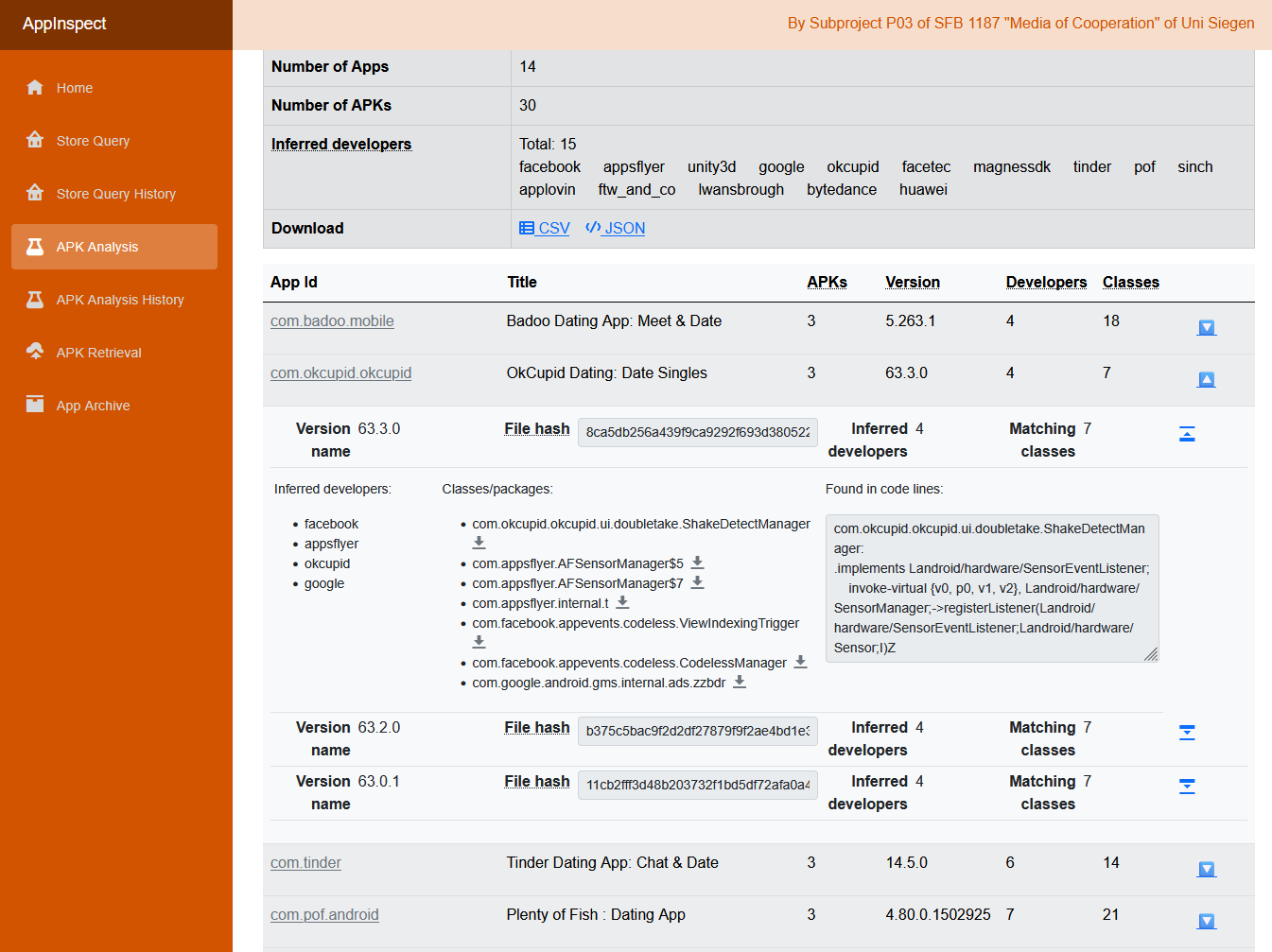Click the Version column header
The image size is (1272, 952).
pyautogui.click(x=913, y=283)
